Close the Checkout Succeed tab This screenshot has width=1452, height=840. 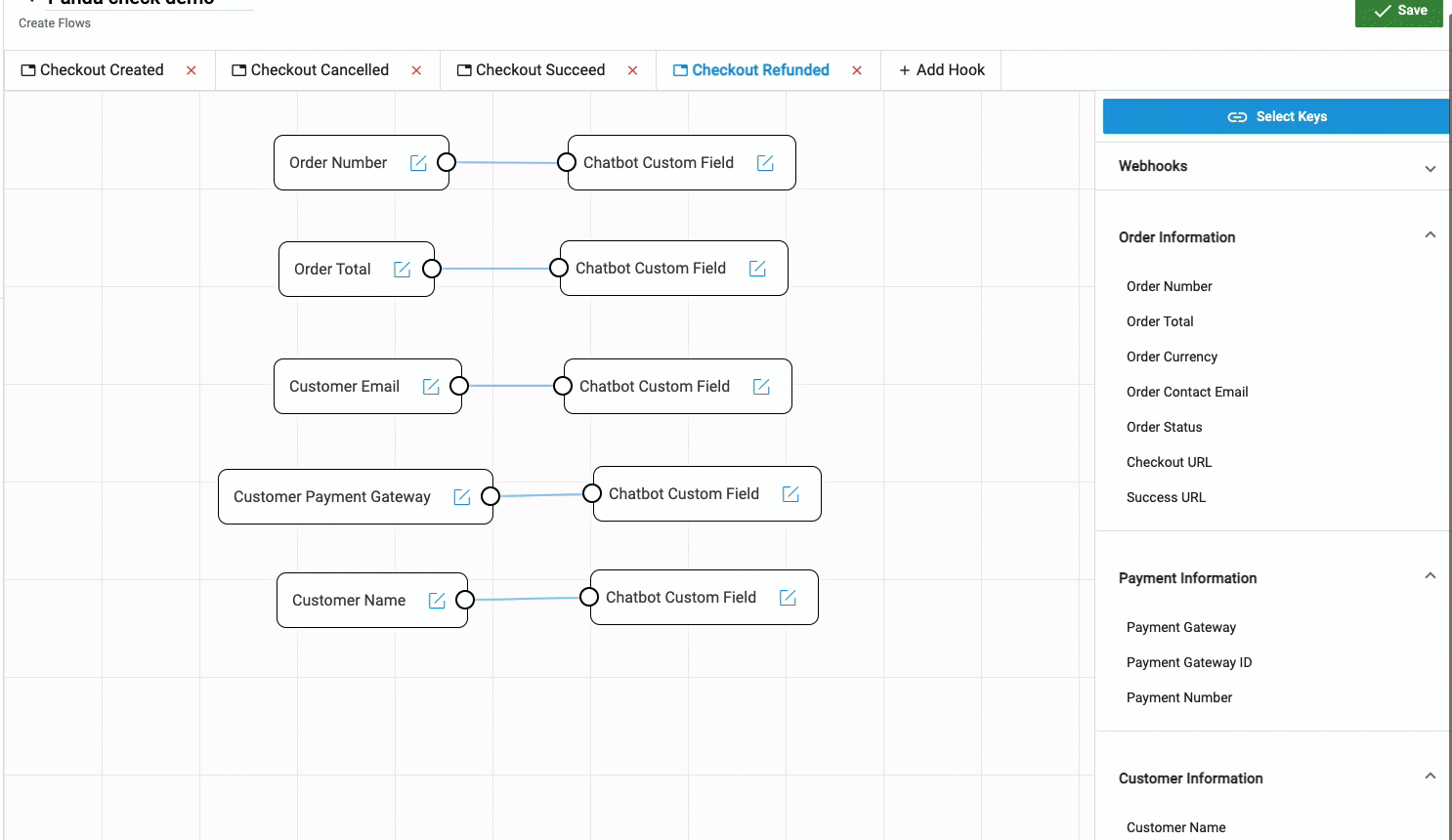633,70
